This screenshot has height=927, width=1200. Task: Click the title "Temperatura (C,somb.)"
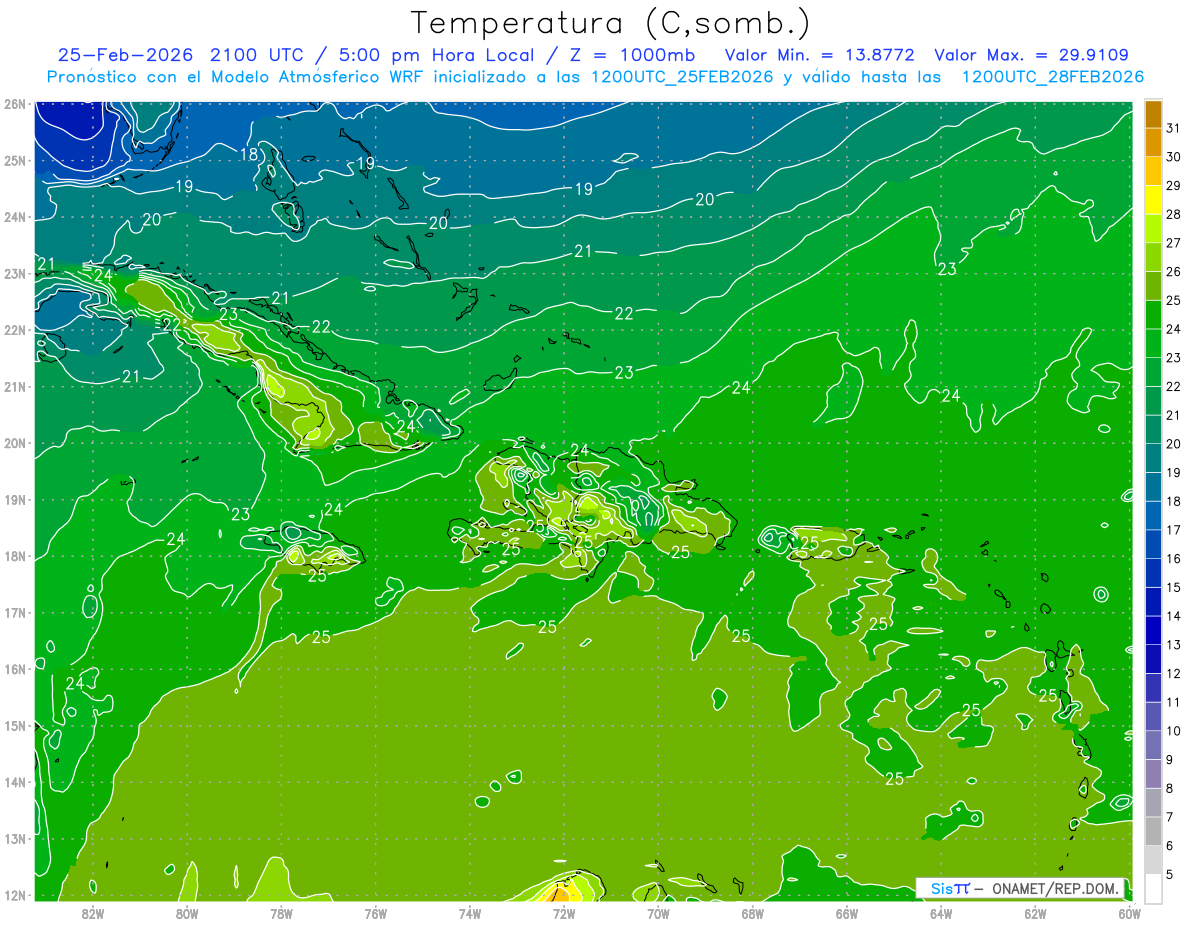pos(611,24)
